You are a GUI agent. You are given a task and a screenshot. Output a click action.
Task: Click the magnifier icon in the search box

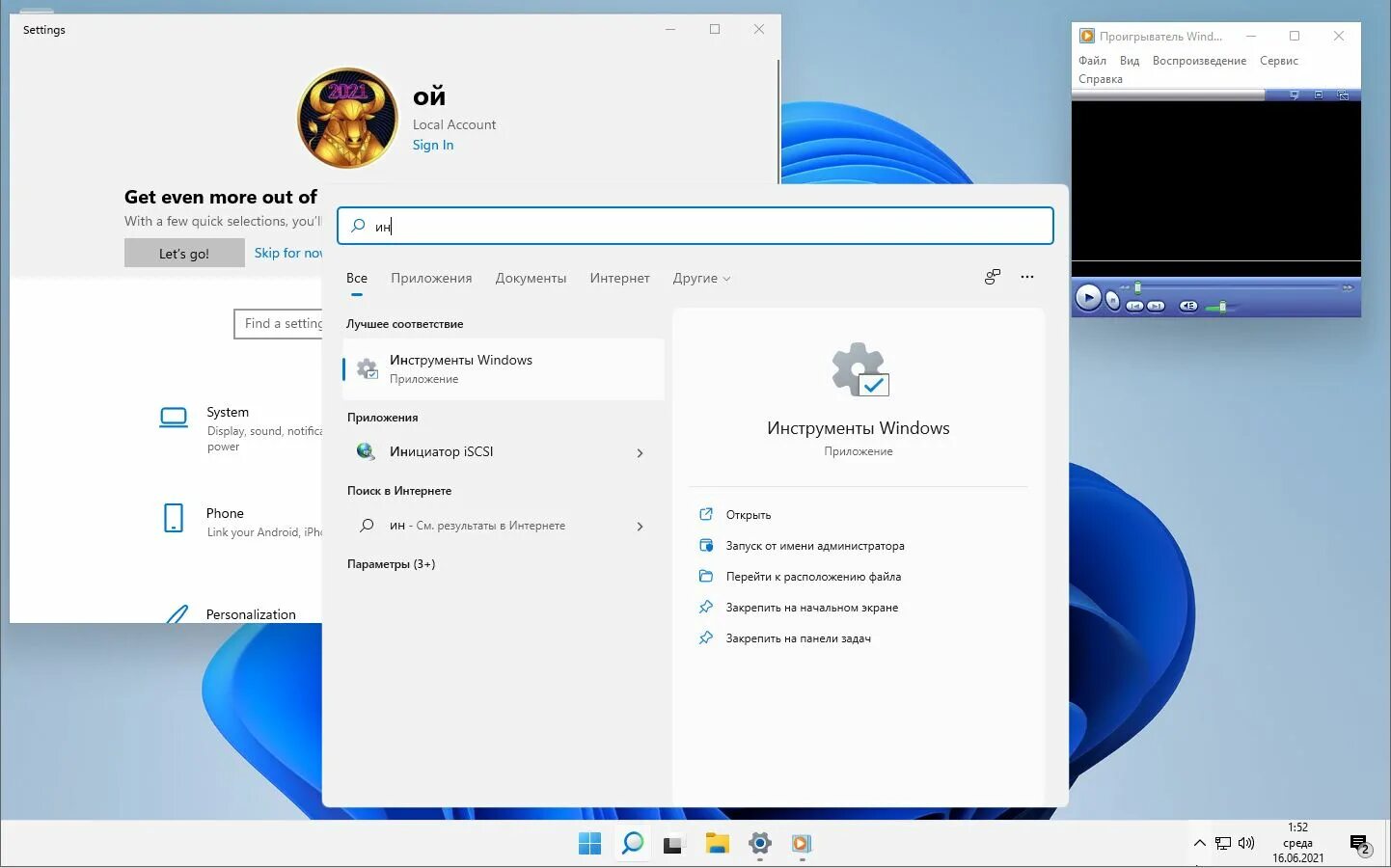358,226
